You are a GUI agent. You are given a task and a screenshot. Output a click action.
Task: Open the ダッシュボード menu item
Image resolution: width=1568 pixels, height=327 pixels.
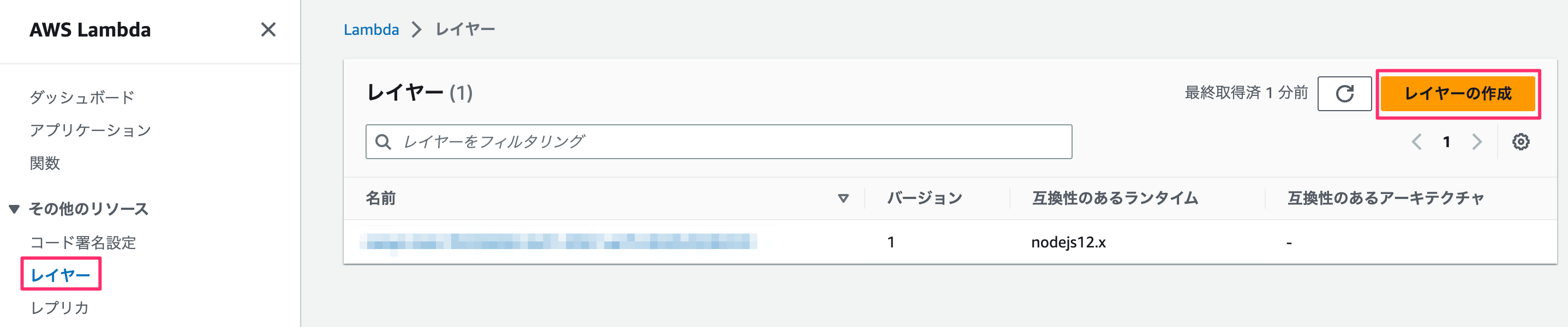point(82,97)
